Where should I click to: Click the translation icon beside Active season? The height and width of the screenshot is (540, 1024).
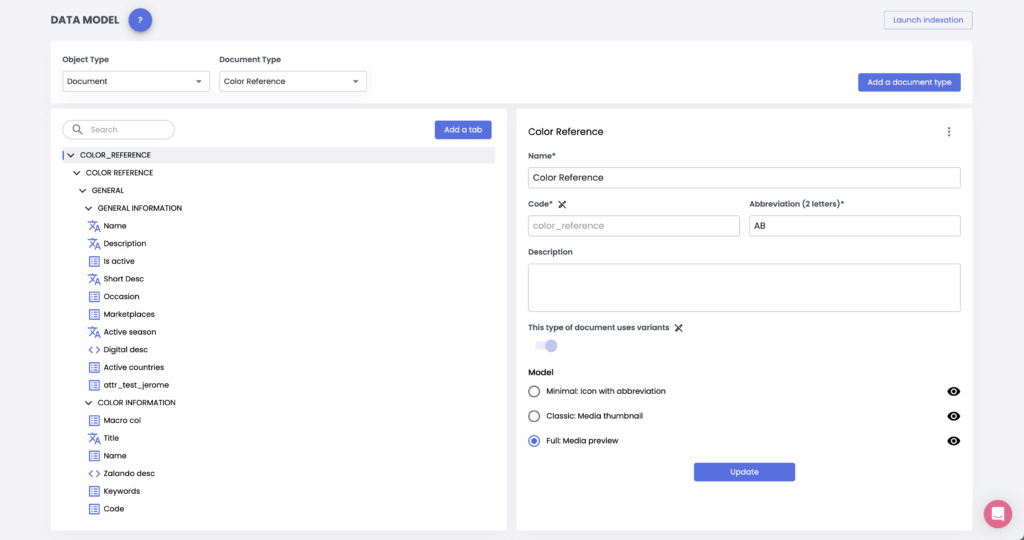click(x=94, y=332)
